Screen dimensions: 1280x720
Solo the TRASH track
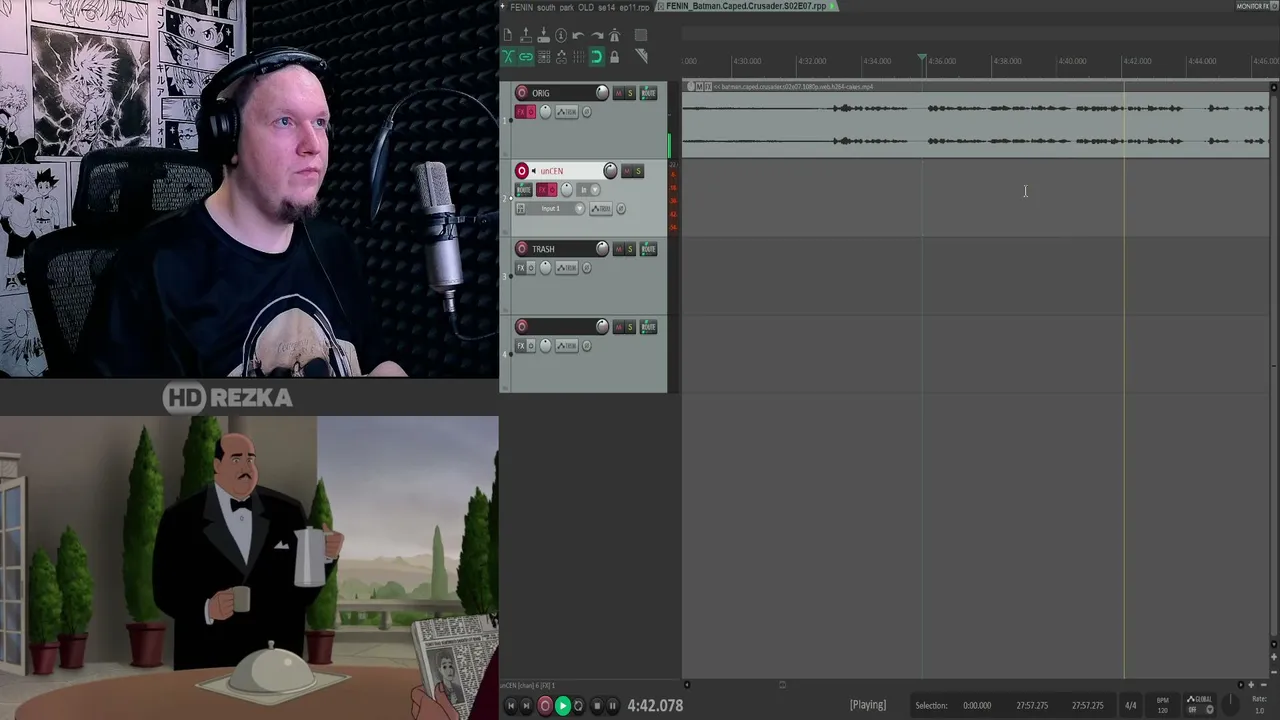point(630,249)
